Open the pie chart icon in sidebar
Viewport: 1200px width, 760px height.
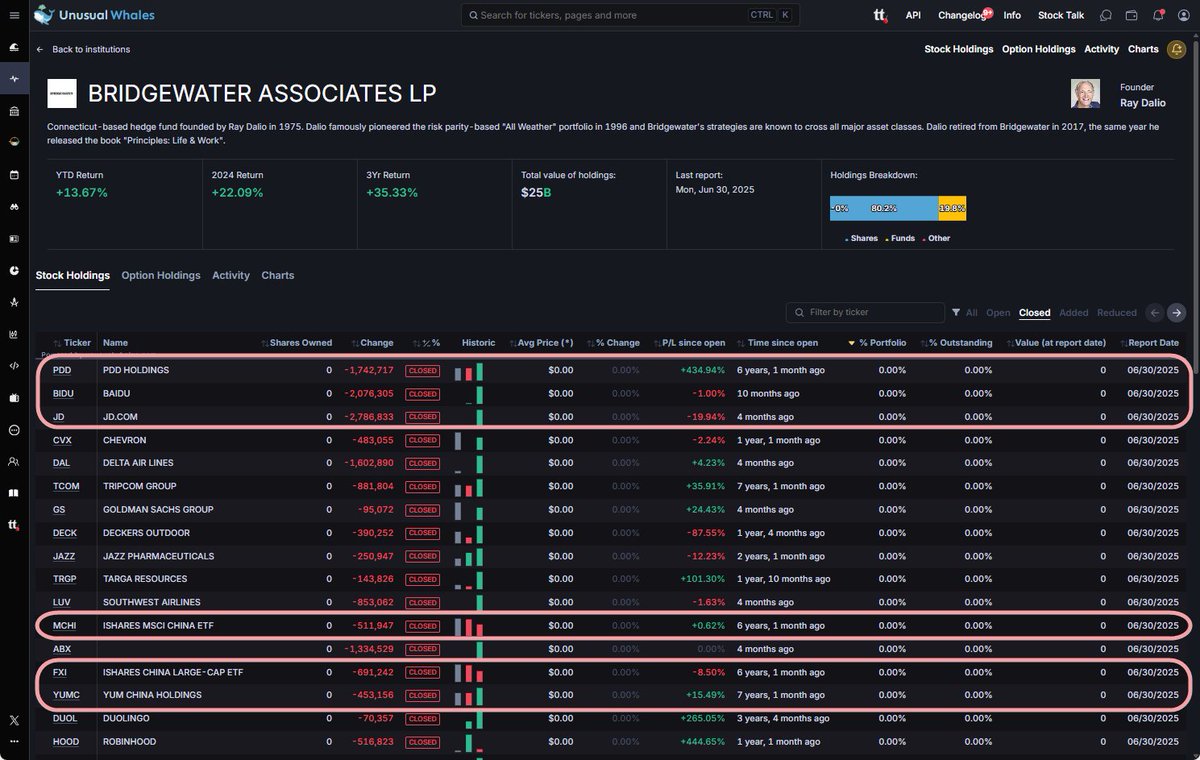tap(14, 270)
